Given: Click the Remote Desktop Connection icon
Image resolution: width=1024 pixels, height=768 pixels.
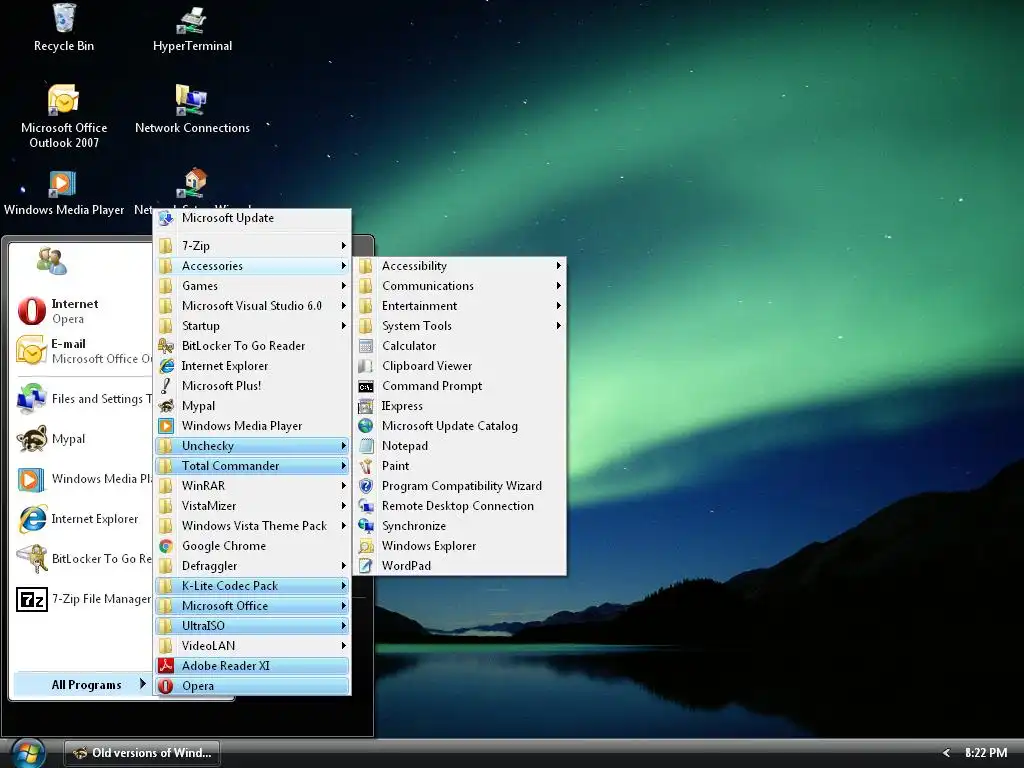Looking at the screenshot, I should click(x=366, y=506).
